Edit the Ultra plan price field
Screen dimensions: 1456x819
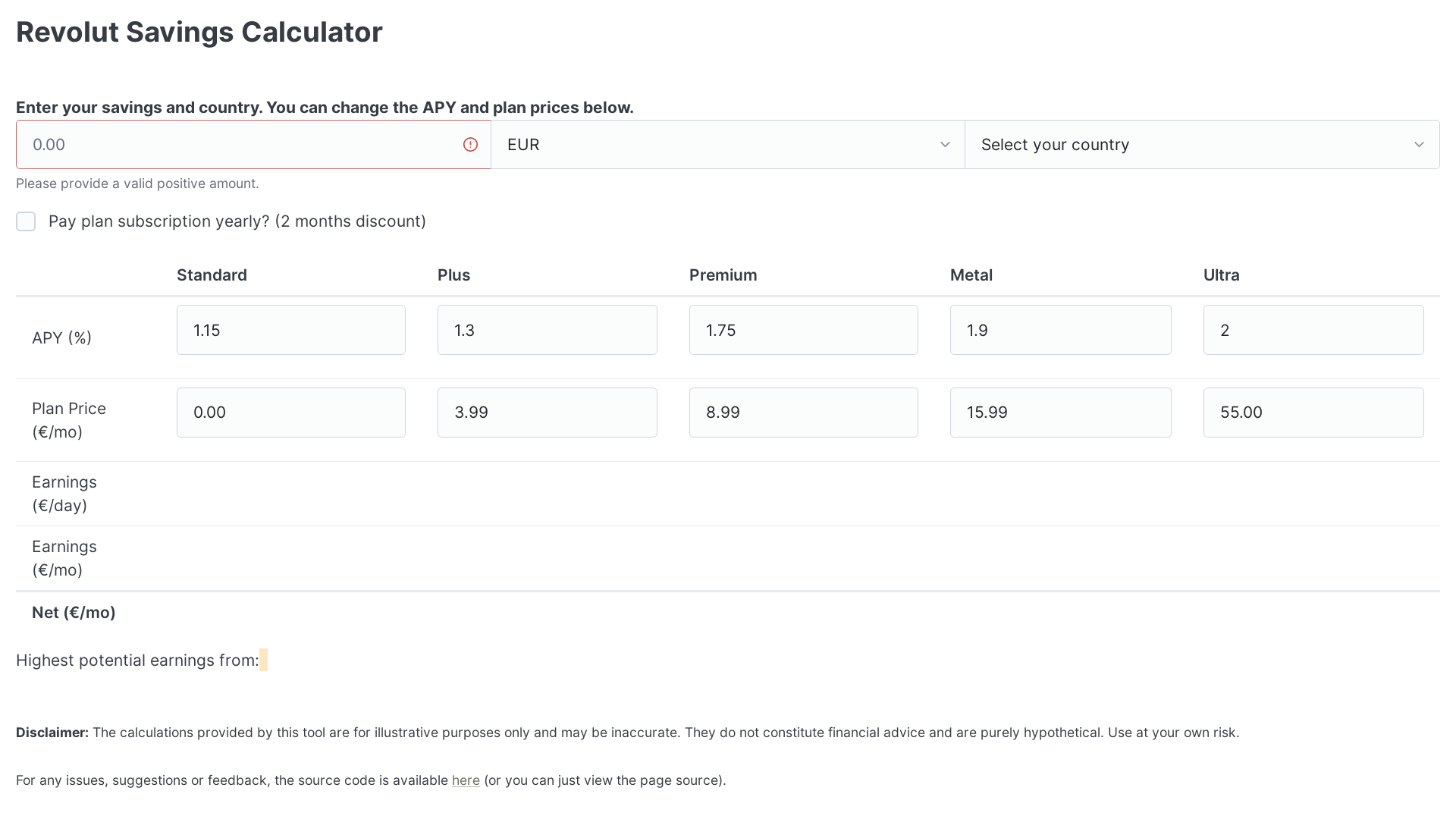[1313, 413]
